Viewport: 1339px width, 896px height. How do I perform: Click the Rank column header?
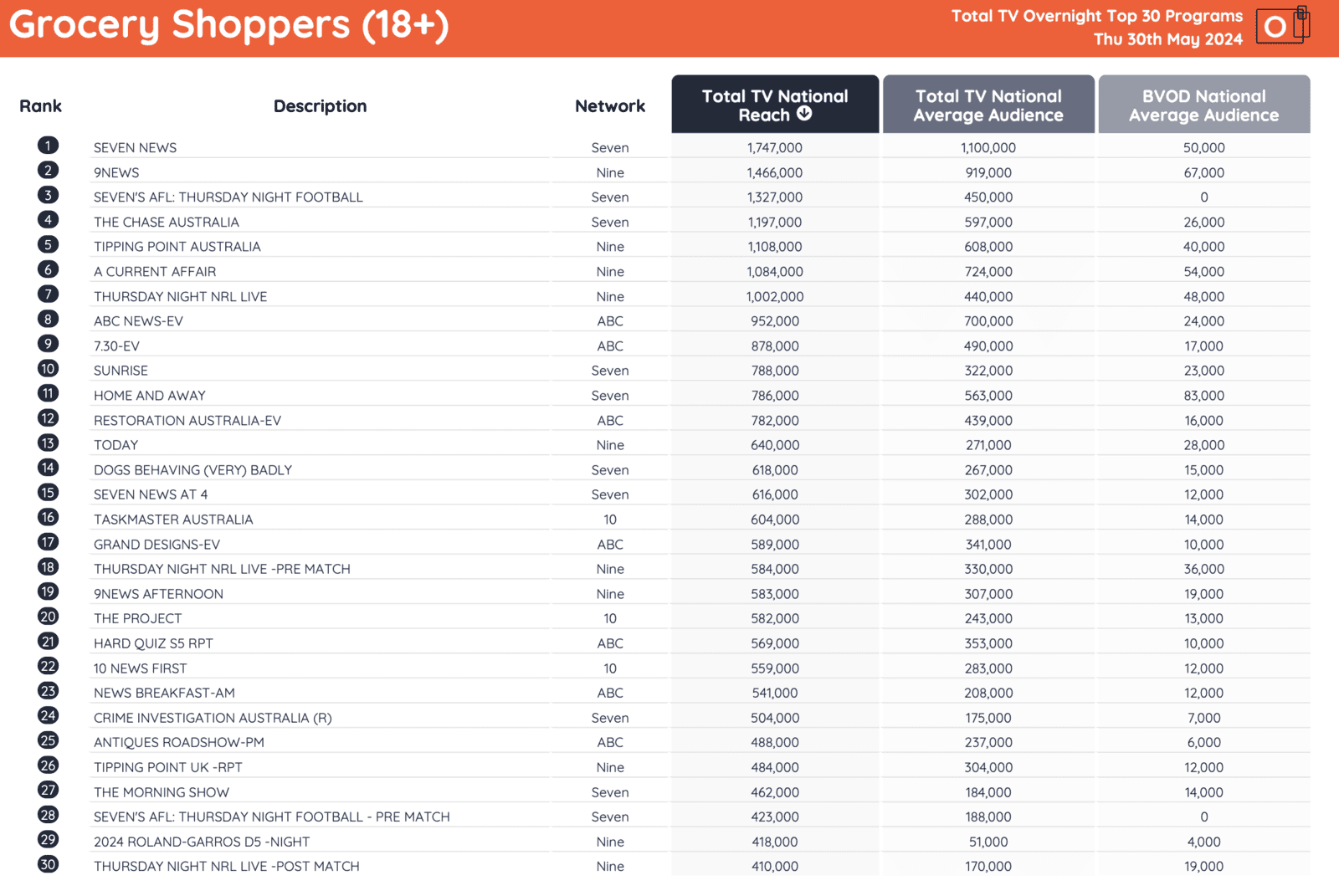(41, 106)
